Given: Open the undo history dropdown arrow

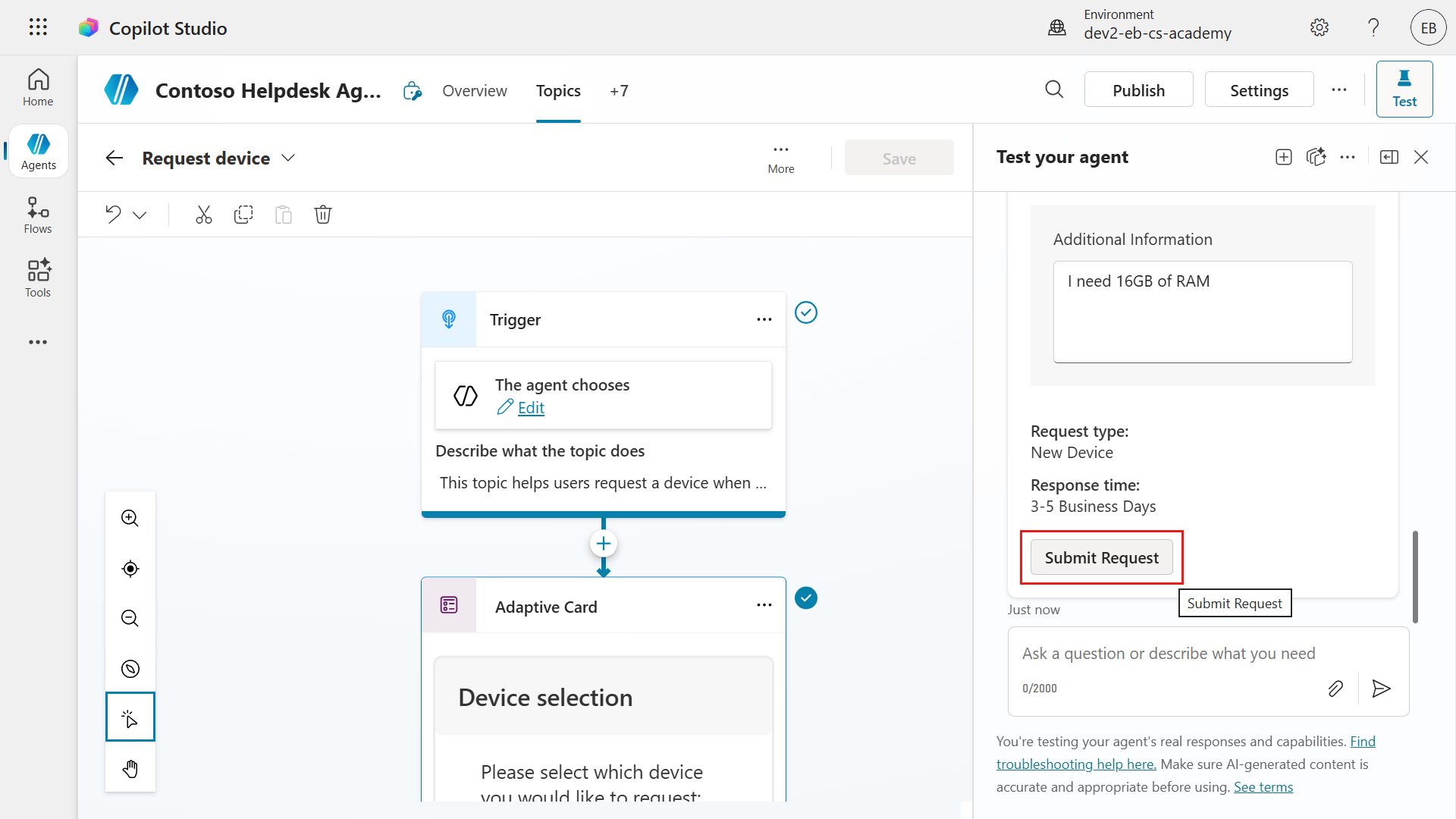Looking at the screenshot, I should pos(140,215).
